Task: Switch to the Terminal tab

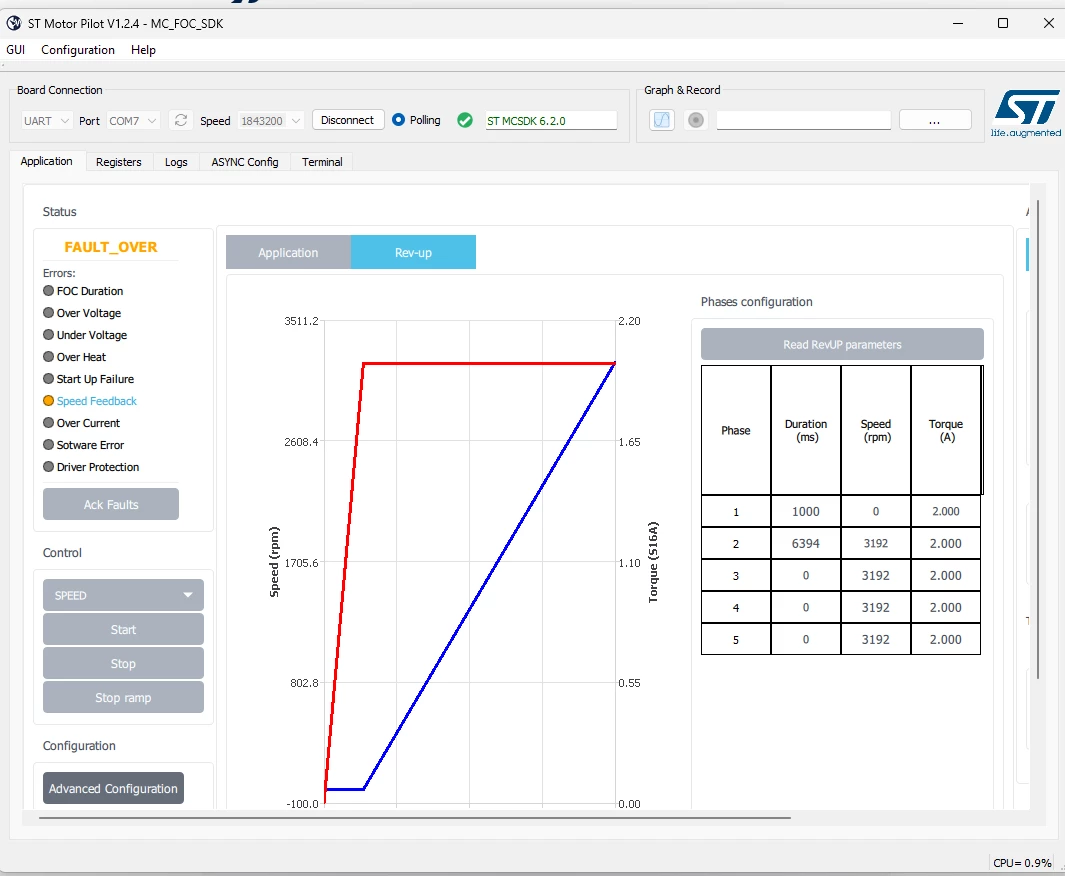Action: (322, 162)
